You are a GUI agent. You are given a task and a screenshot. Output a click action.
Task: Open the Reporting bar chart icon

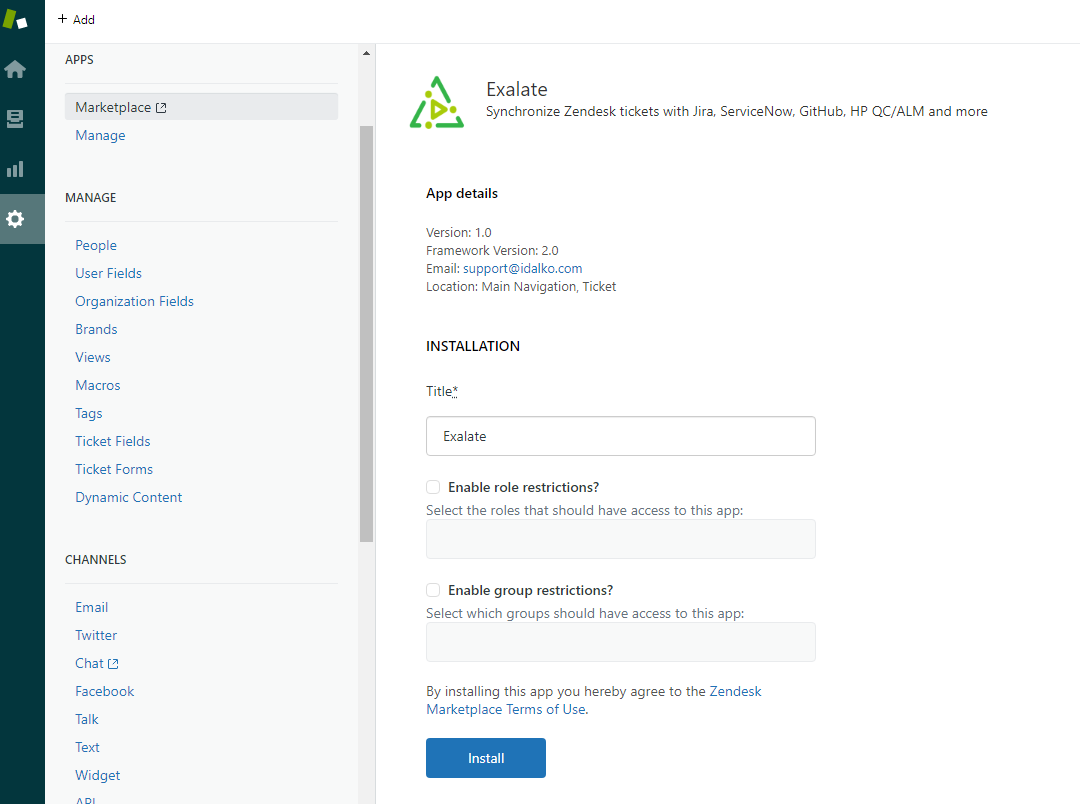coord(15,169)
